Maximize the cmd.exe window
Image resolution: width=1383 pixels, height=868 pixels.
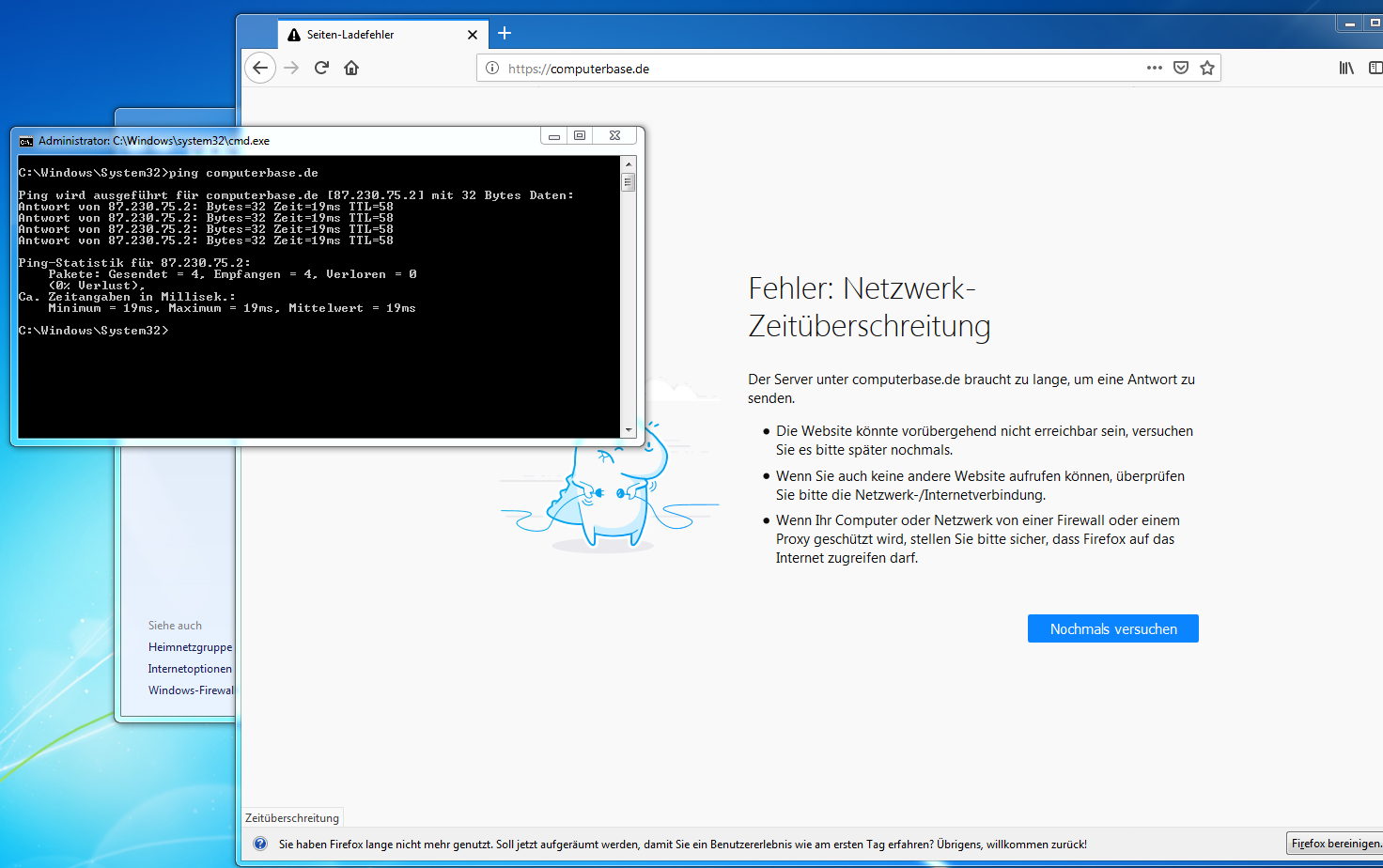[x=580, y=136]
